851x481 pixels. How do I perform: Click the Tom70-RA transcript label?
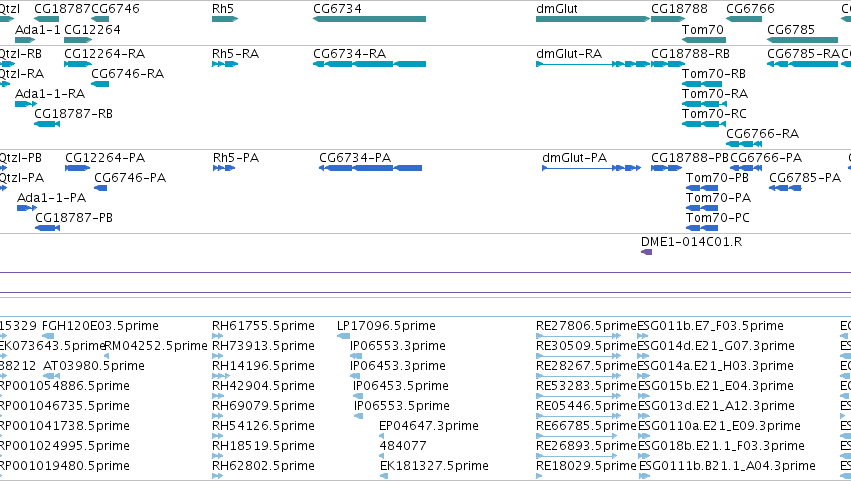(x=715, y=94)
